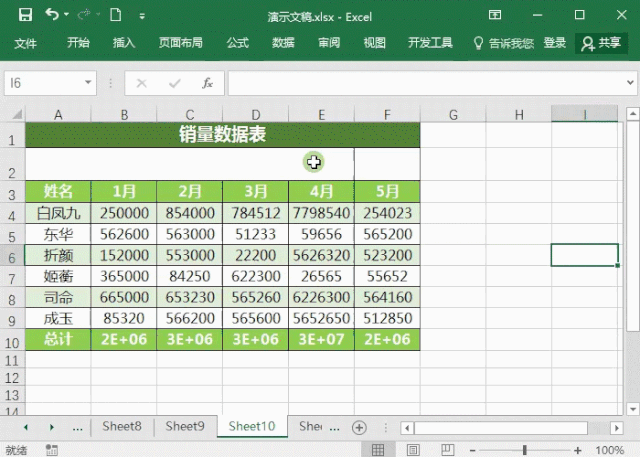Switch to the 开发工具 ribbon tab

pyautogui.click(x=430, y=43)
